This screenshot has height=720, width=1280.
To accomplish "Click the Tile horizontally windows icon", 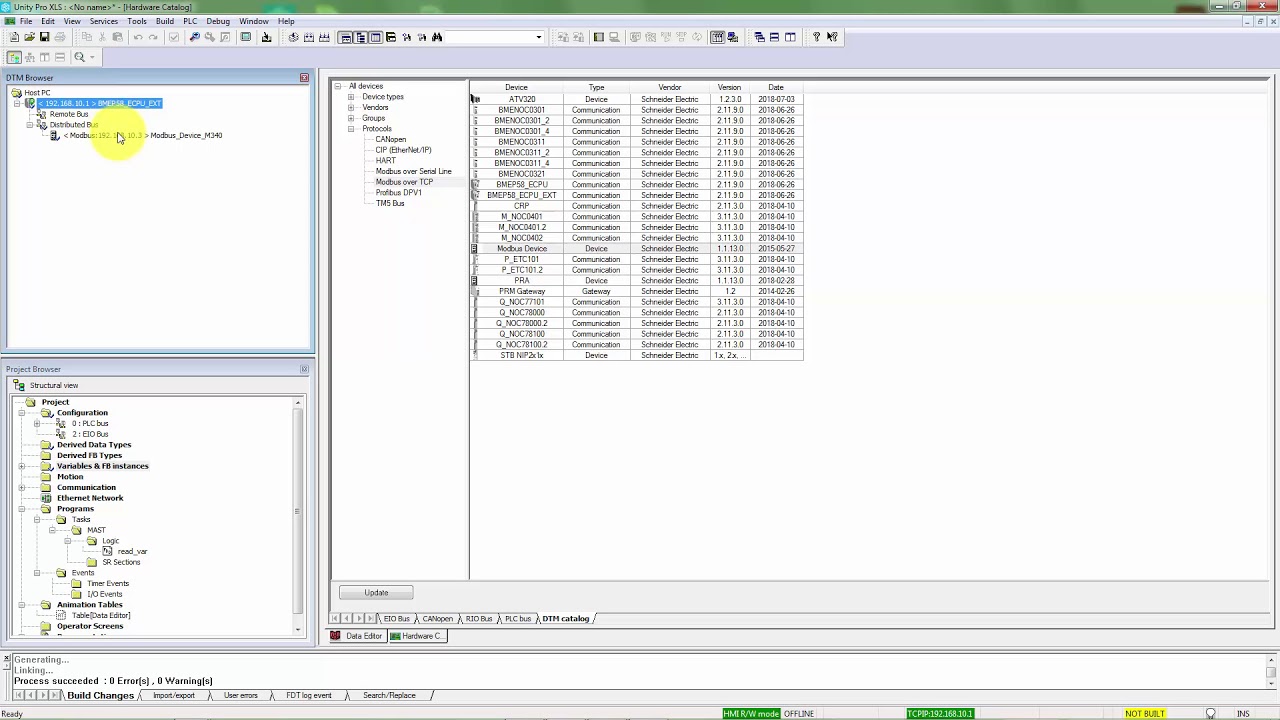I will click(x=774, y=37).
